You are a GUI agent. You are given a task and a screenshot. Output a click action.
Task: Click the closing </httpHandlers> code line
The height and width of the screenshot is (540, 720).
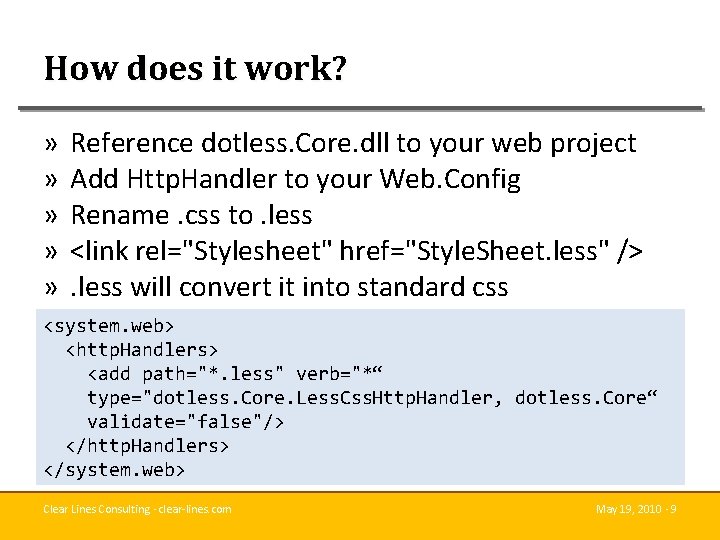(147, 446)
